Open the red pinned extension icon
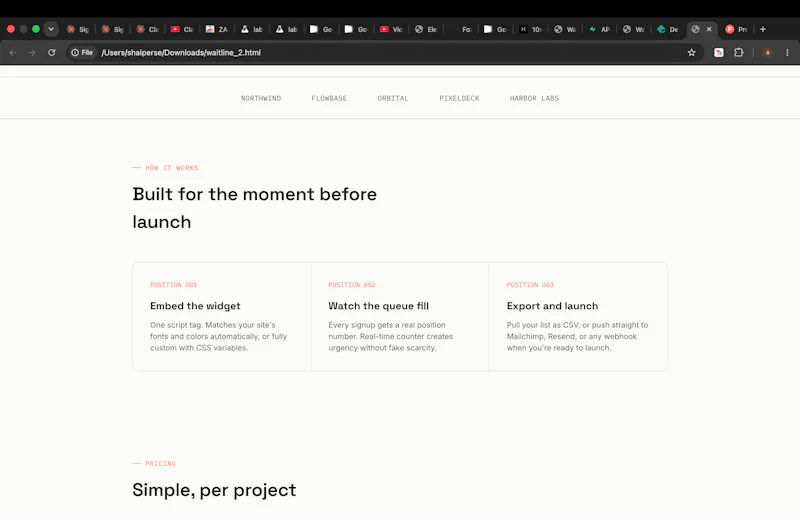This screenshot has height=520, width=800. click(x=718, y=53)
